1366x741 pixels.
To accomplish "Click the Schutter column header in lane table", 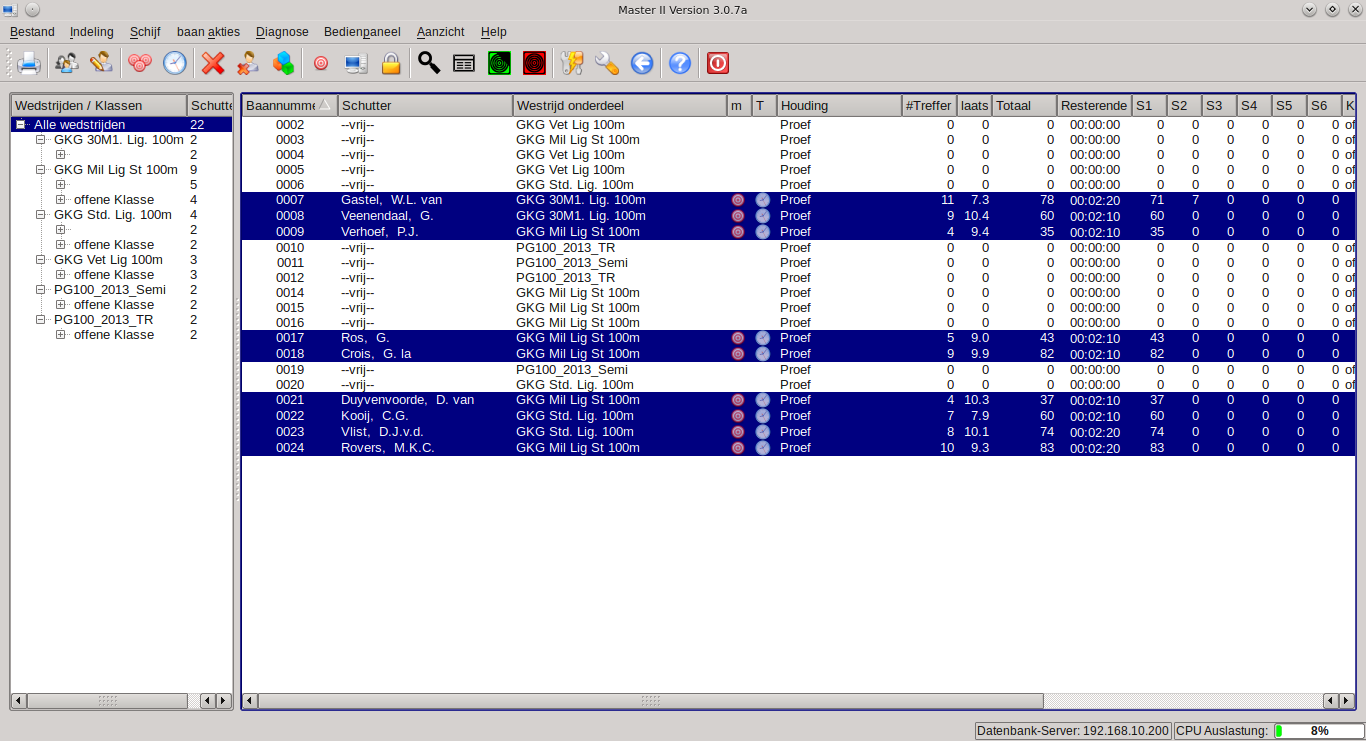I will coord(424,106).
